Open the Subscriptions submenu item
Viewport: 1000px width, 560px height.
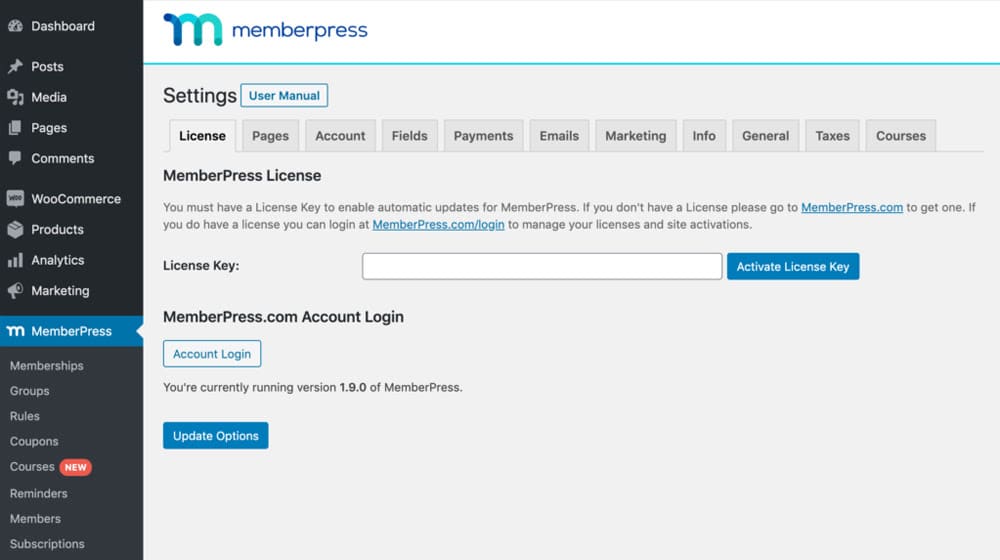[47, 544]
